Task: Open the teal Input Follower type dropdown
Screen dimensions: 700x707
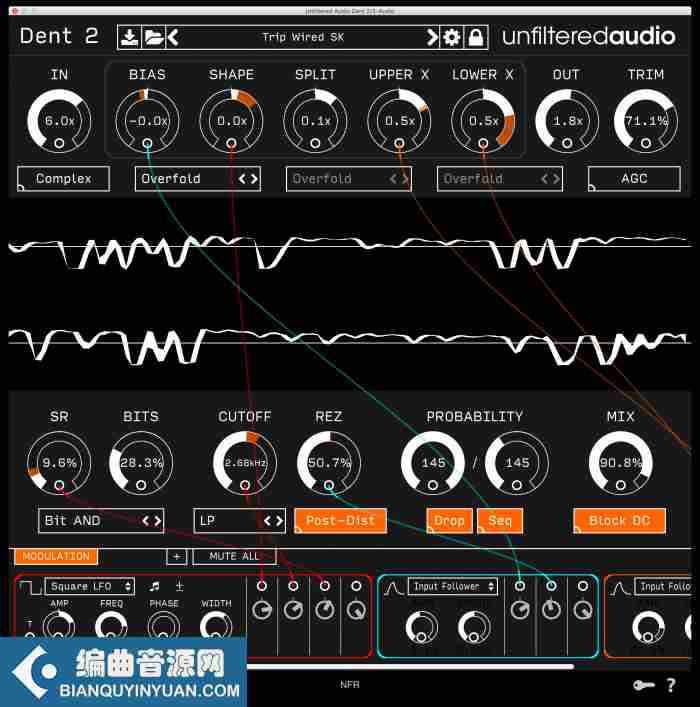Action: 453,586
